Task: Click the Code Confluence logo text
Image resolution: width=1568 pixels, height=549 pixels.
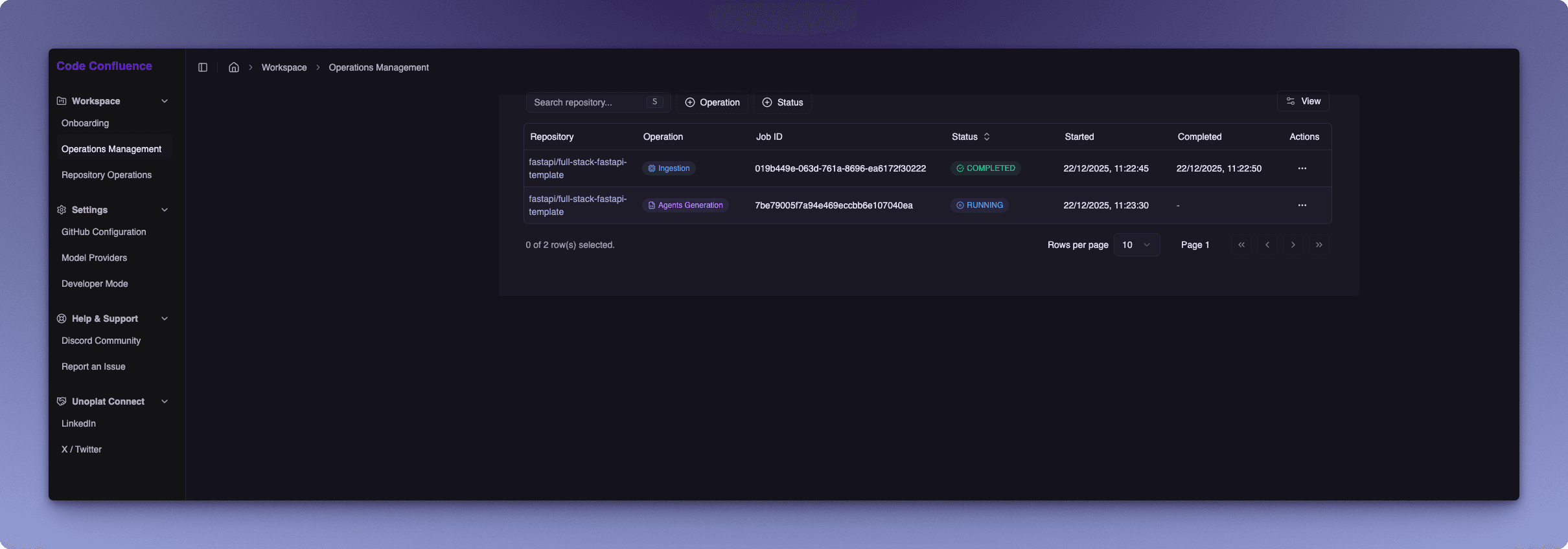Action: (104, 66)
